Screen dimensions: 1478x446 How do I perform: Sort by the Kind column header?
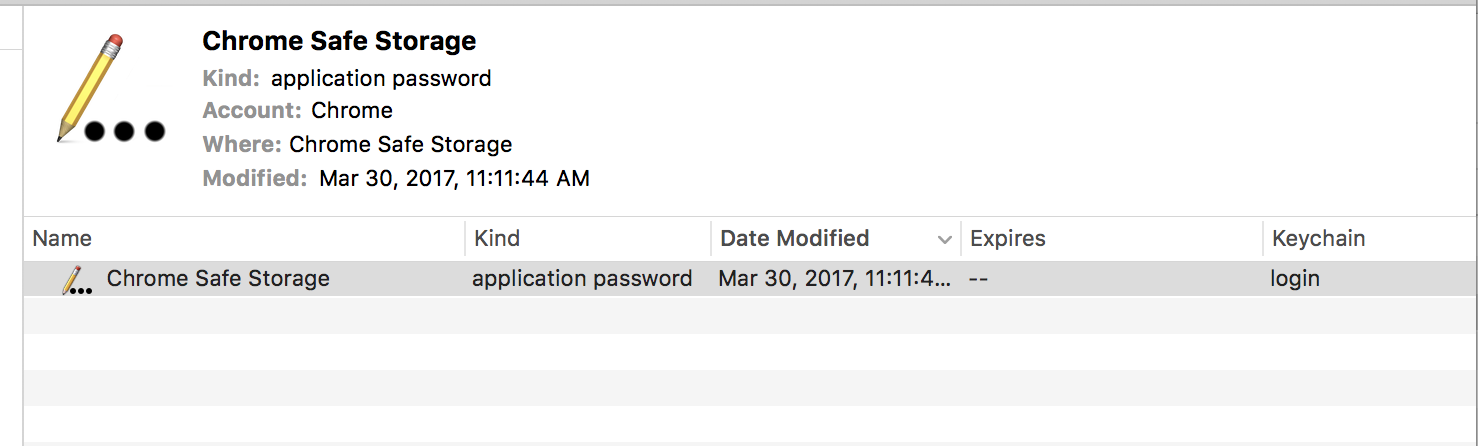[x=497, y=239]
